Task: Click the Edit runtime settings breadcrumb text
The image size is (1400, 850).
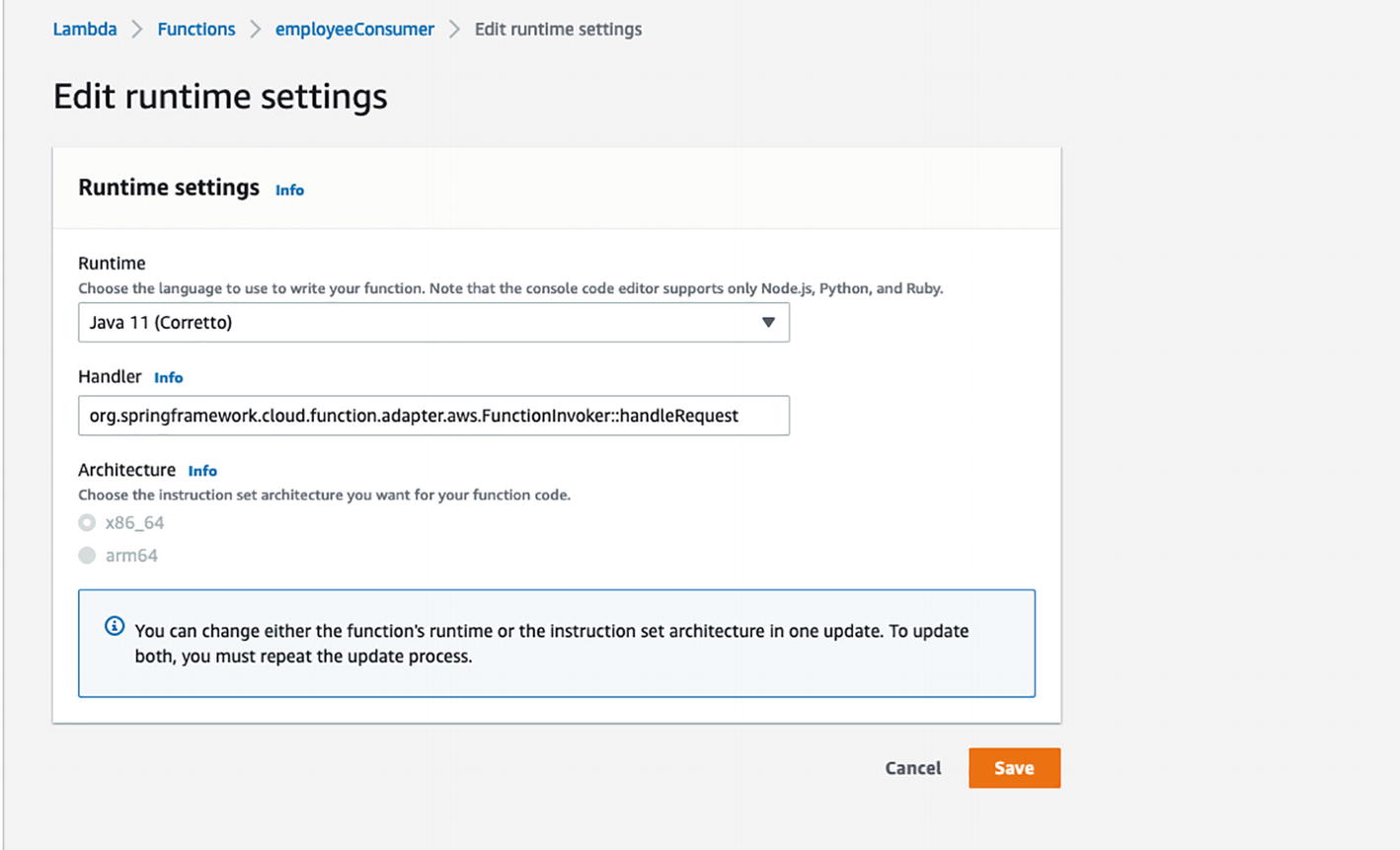Action: (x=558, y=30)
